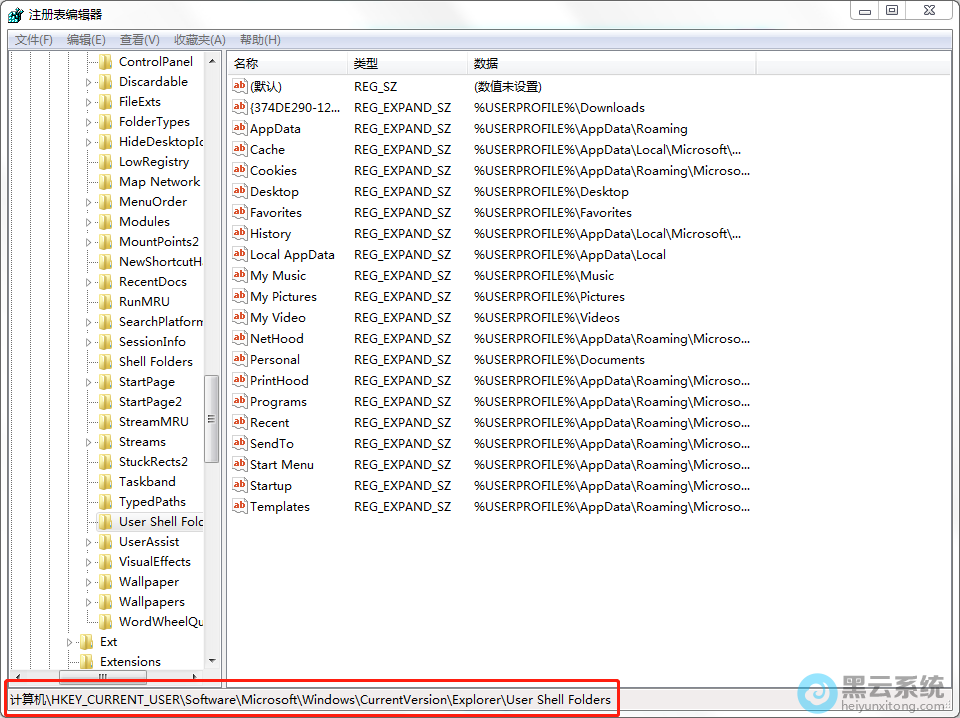Click the Registry Editor title bar icon
Viewport: 960px width, 718px height.
pyautogui.click(x=15, y=14)
